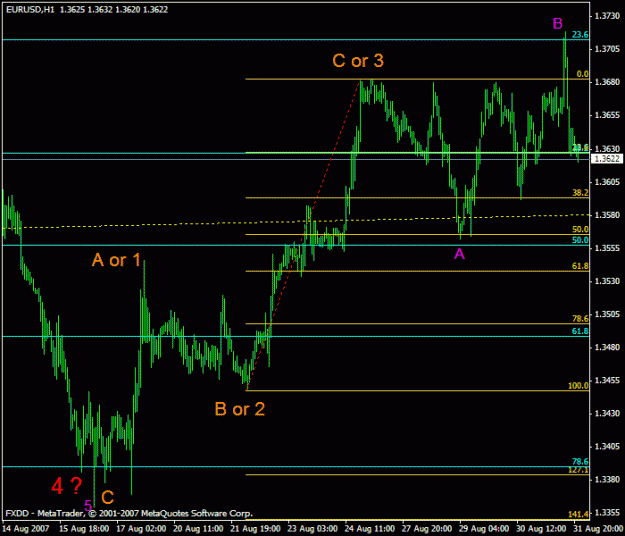Viewport: 625px width, 536px height.
Task: Select the red '4 ?' annotation
Action: point(67,486)
